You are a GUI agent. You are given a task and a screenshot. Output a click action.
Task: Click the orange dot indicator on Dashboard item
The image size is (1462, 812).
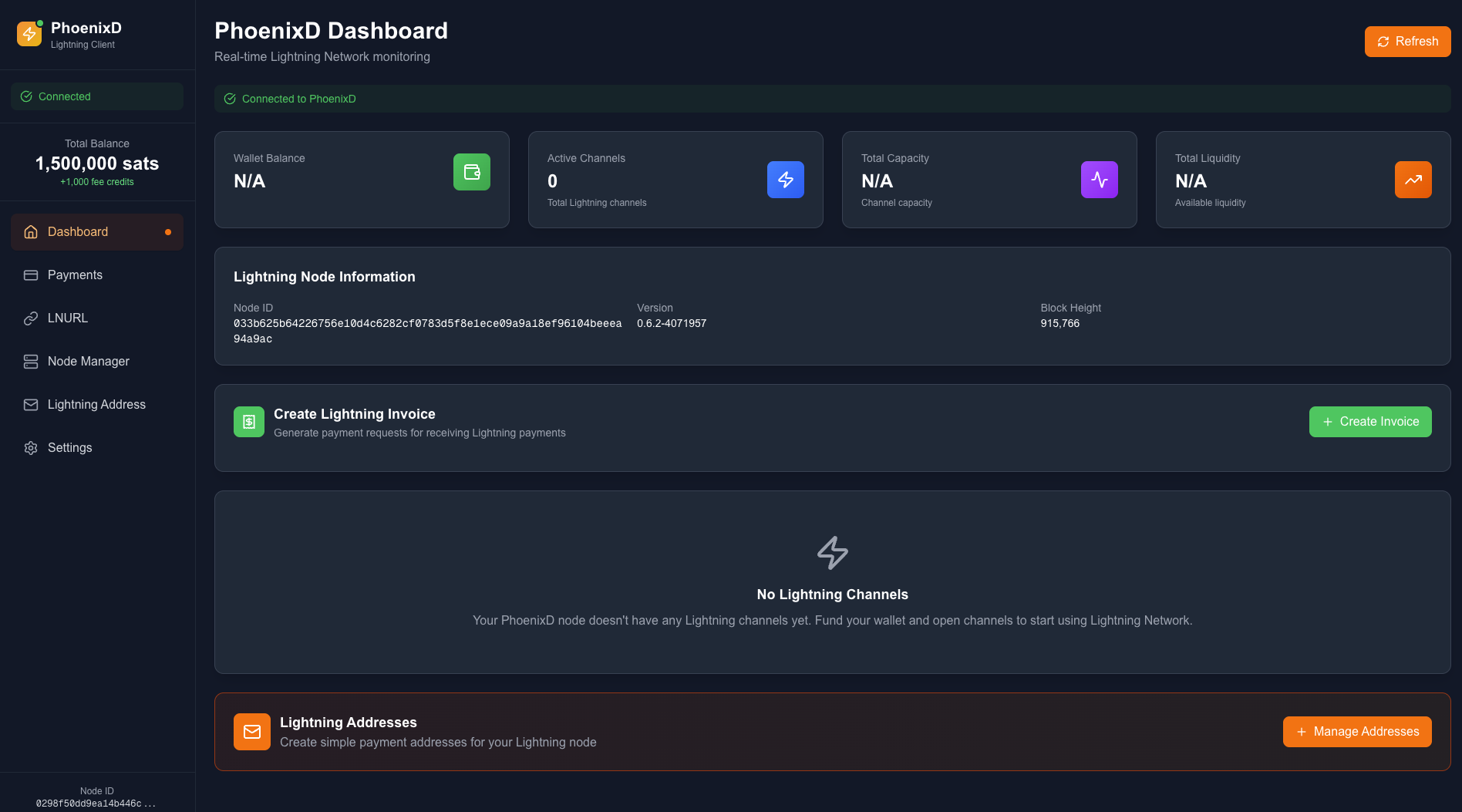tap(168, 232)
